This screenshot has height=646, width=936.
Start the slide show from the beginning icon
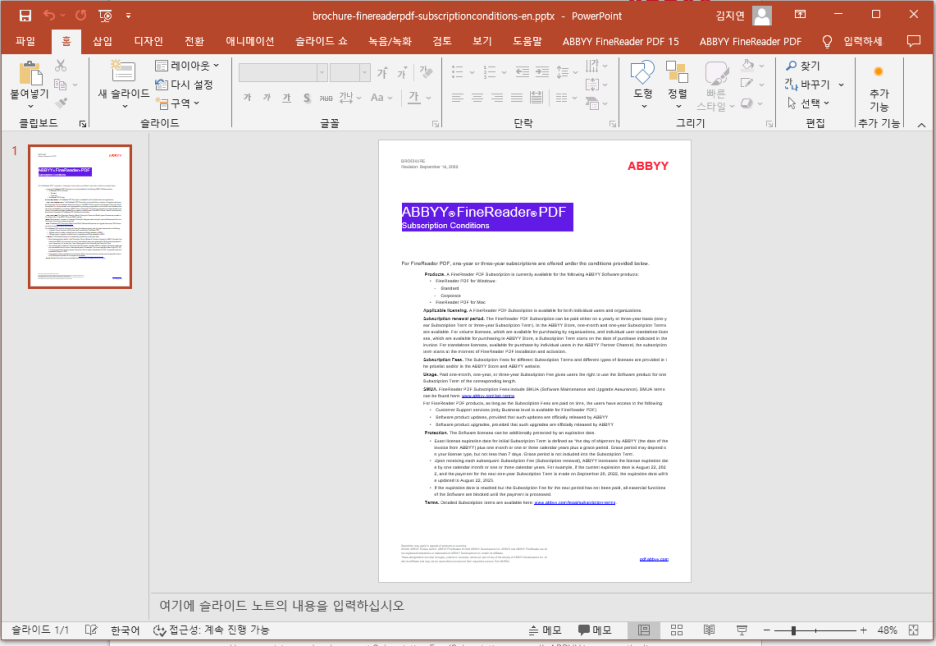(x=105, y=16)
